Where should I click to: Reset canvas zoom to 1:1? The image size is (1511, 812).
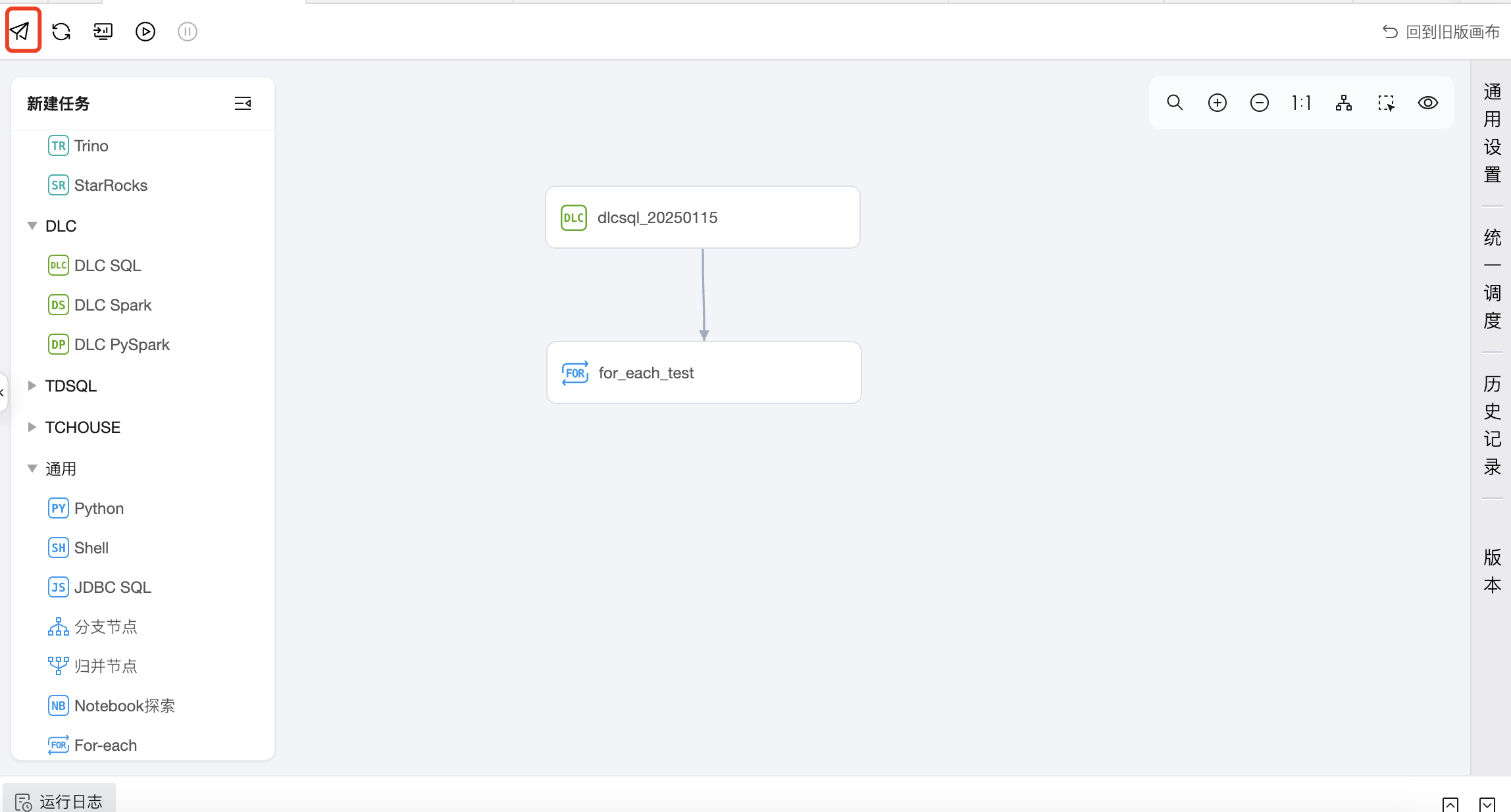click(1301, 103)
